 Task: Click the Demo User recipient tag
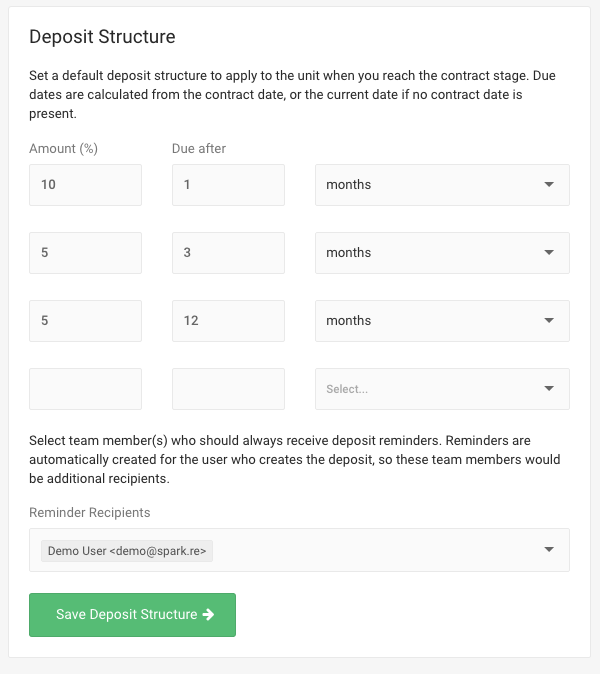pyautogui.click(x=127, y=550)
